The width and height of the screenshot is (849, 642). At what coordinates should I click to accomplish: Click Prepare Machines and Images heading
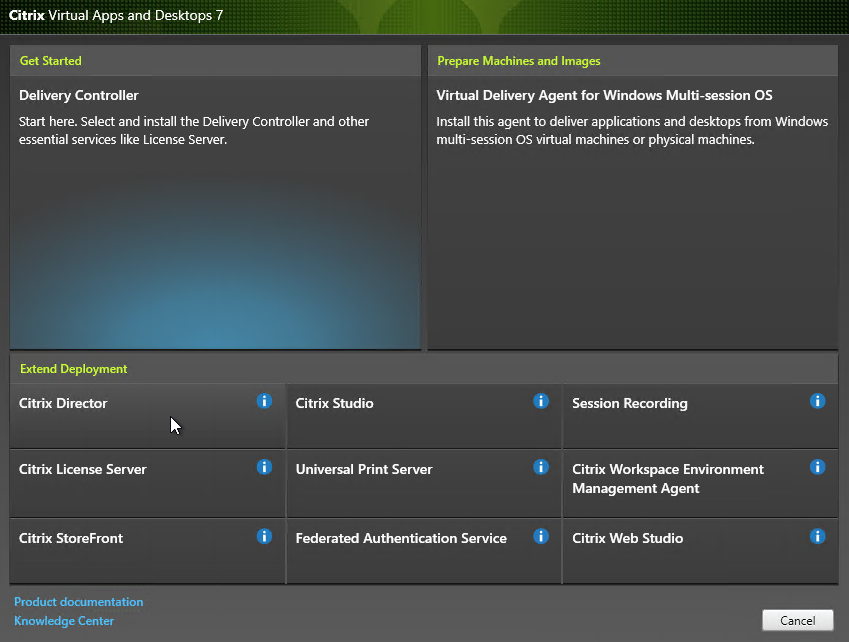click(519, 61)
